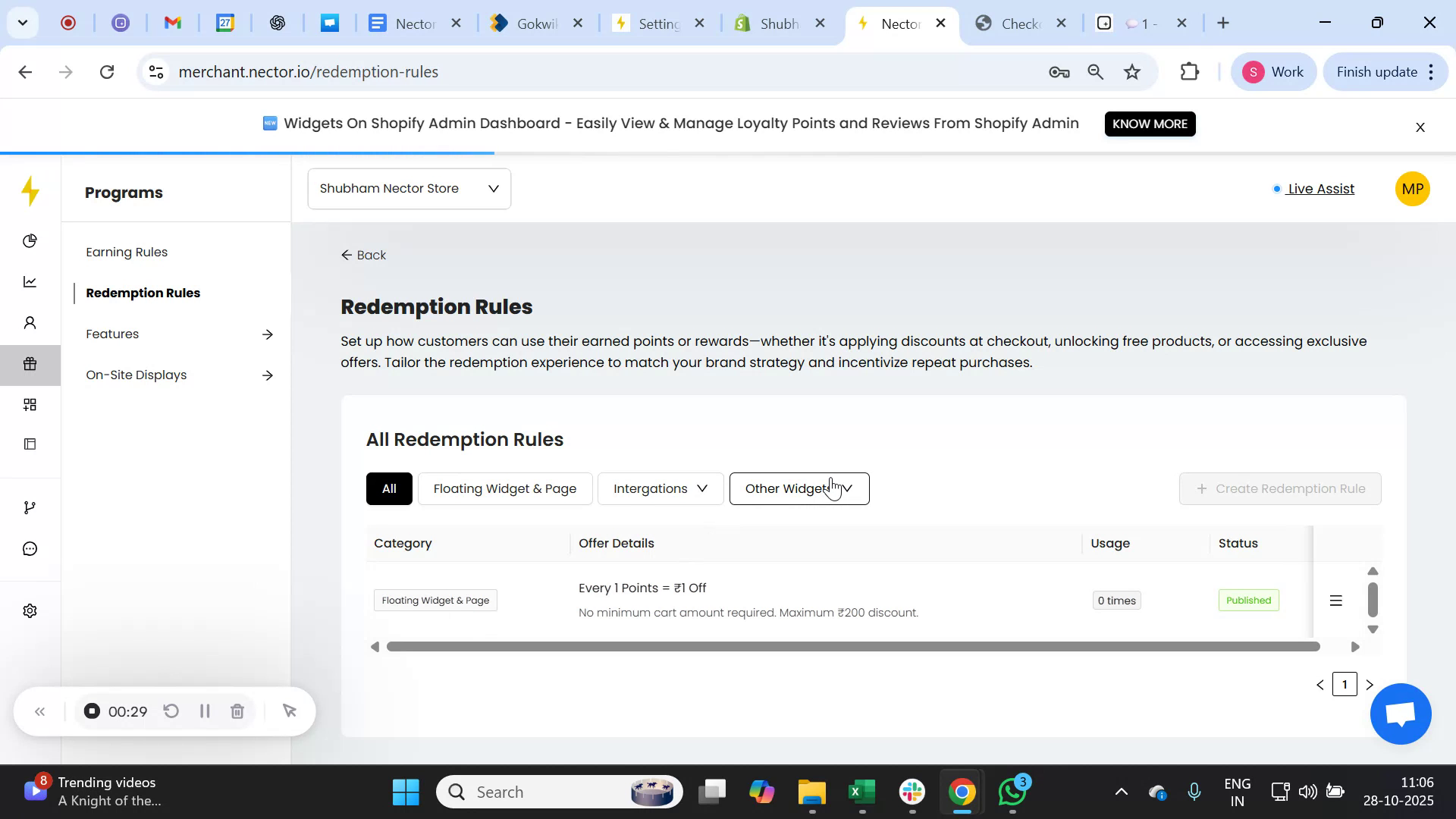Open the Earning Rules section
Viewport: 1456px width, 819px height.
(x=126, y=252)
